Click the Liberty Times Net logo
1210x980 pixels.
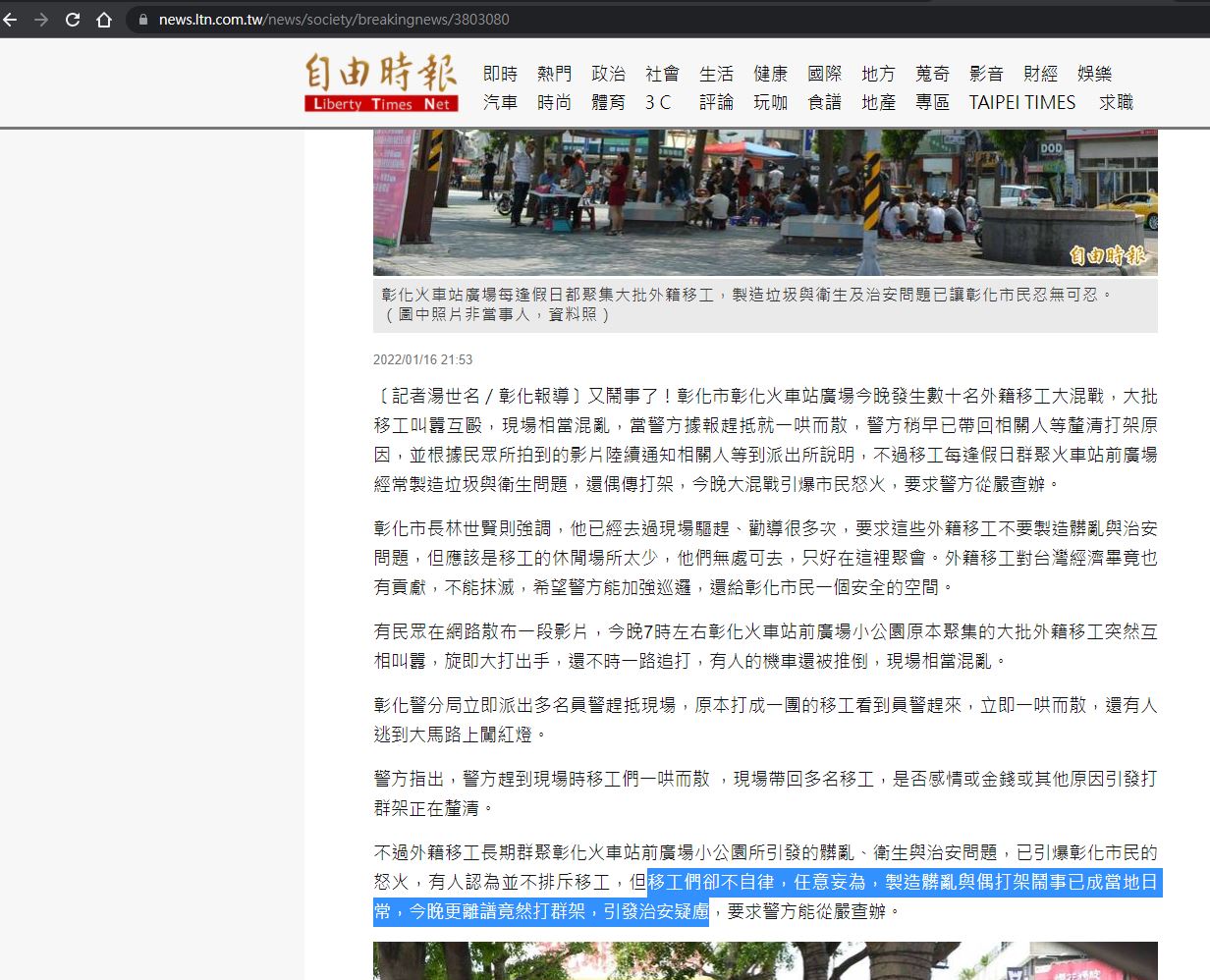pyautogui.click(x=381, y=82)
